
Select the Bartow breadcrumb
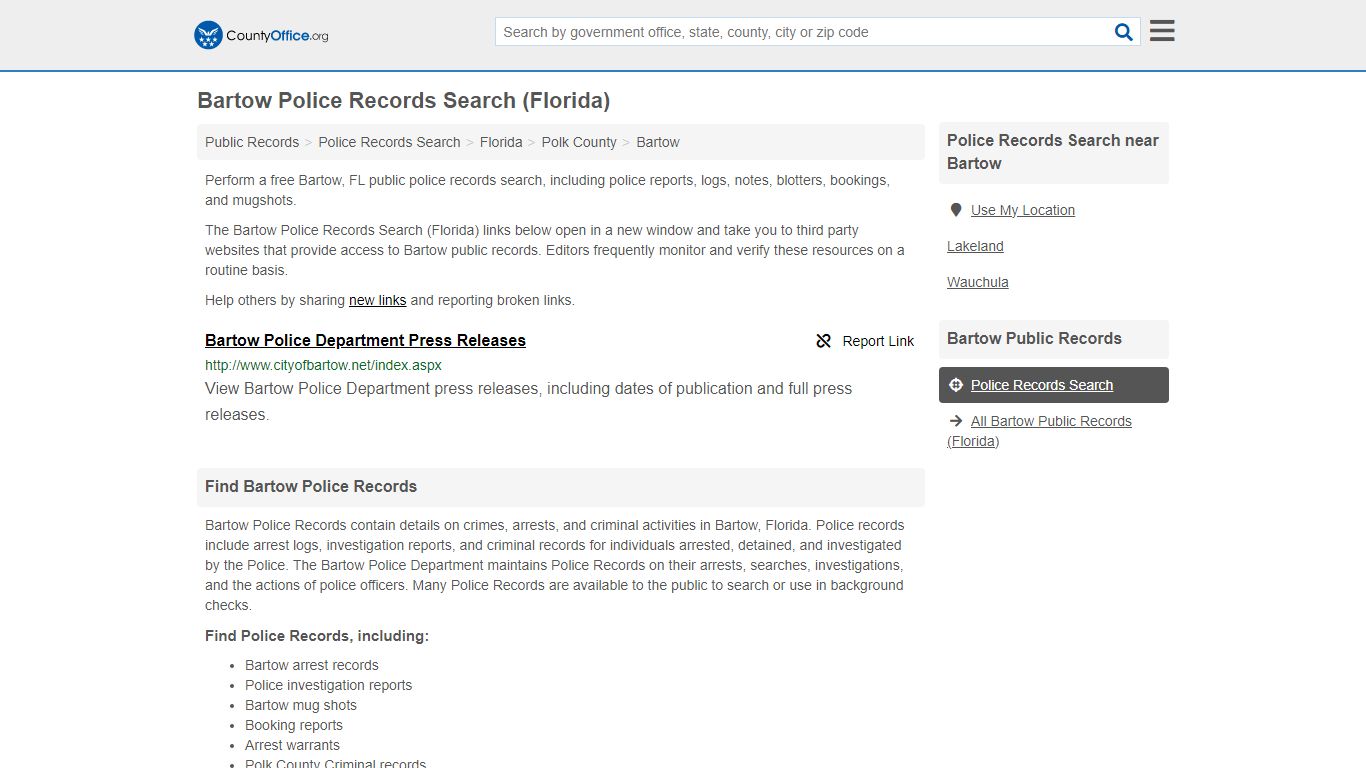point(658,142)
